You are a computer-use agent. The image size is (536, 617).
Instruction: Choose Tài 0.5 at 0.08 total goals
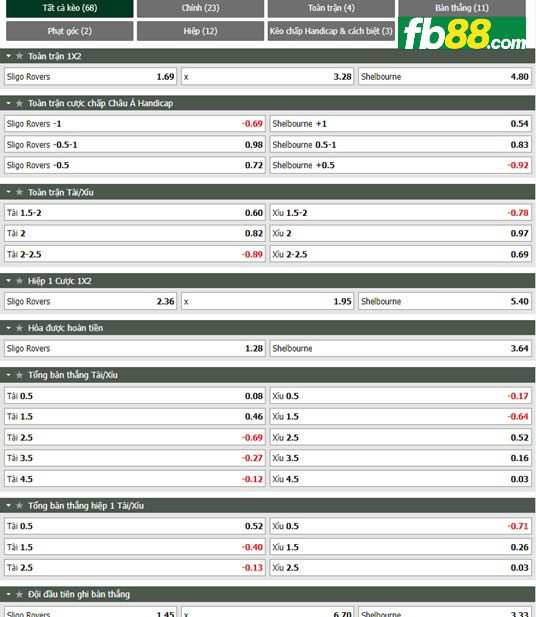click(x=135, y=396)
